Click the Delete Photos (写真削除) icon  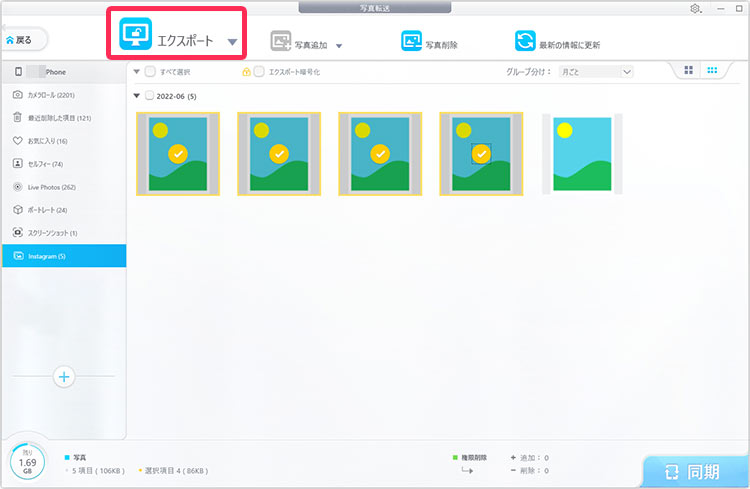(x=411, y=41)
